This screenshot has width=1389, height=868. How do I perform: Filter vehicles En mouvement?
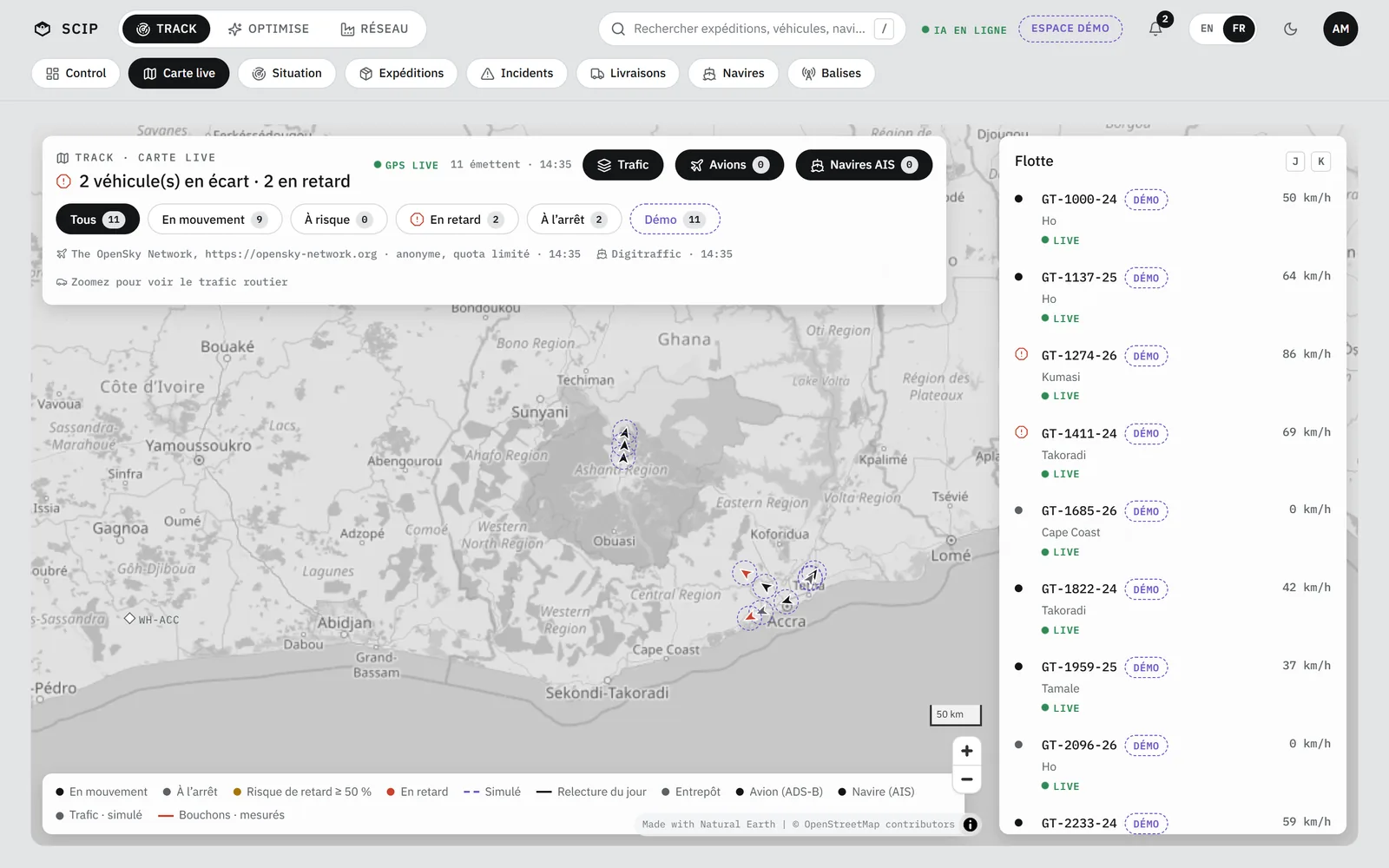pyautogui.click(x=214, y=220)
